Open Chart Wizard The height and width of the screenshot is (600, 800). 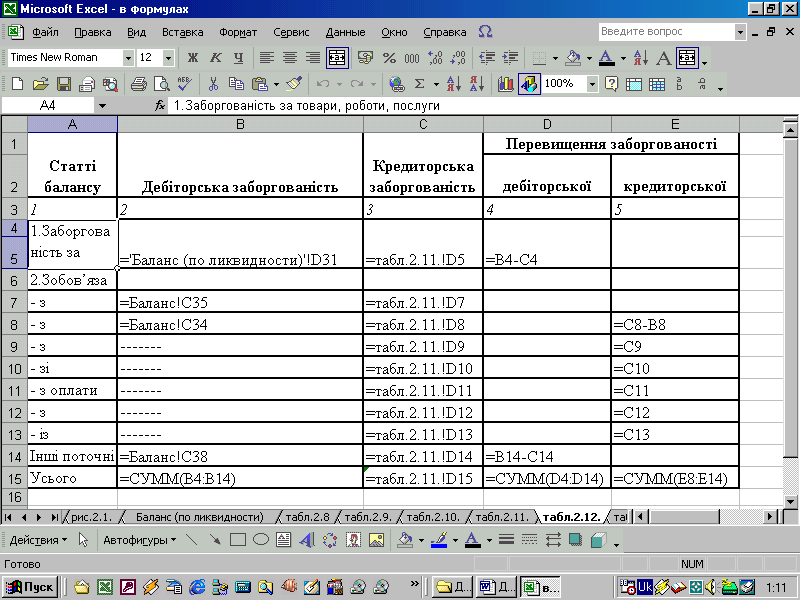505,84
